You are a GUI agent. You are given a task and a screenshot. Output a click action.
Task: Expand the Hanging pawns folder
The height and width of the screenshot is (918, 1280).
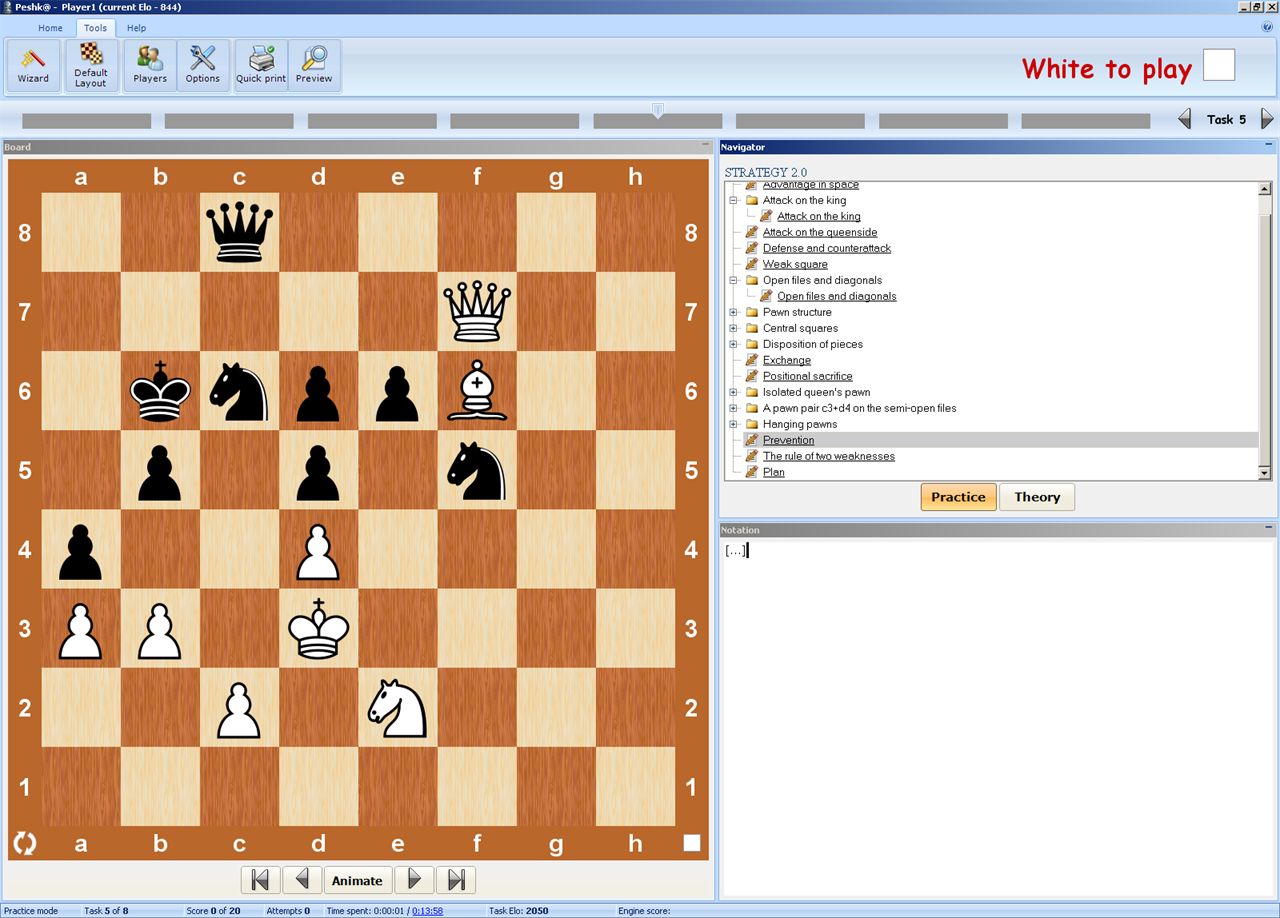click(x=734, y=424)
